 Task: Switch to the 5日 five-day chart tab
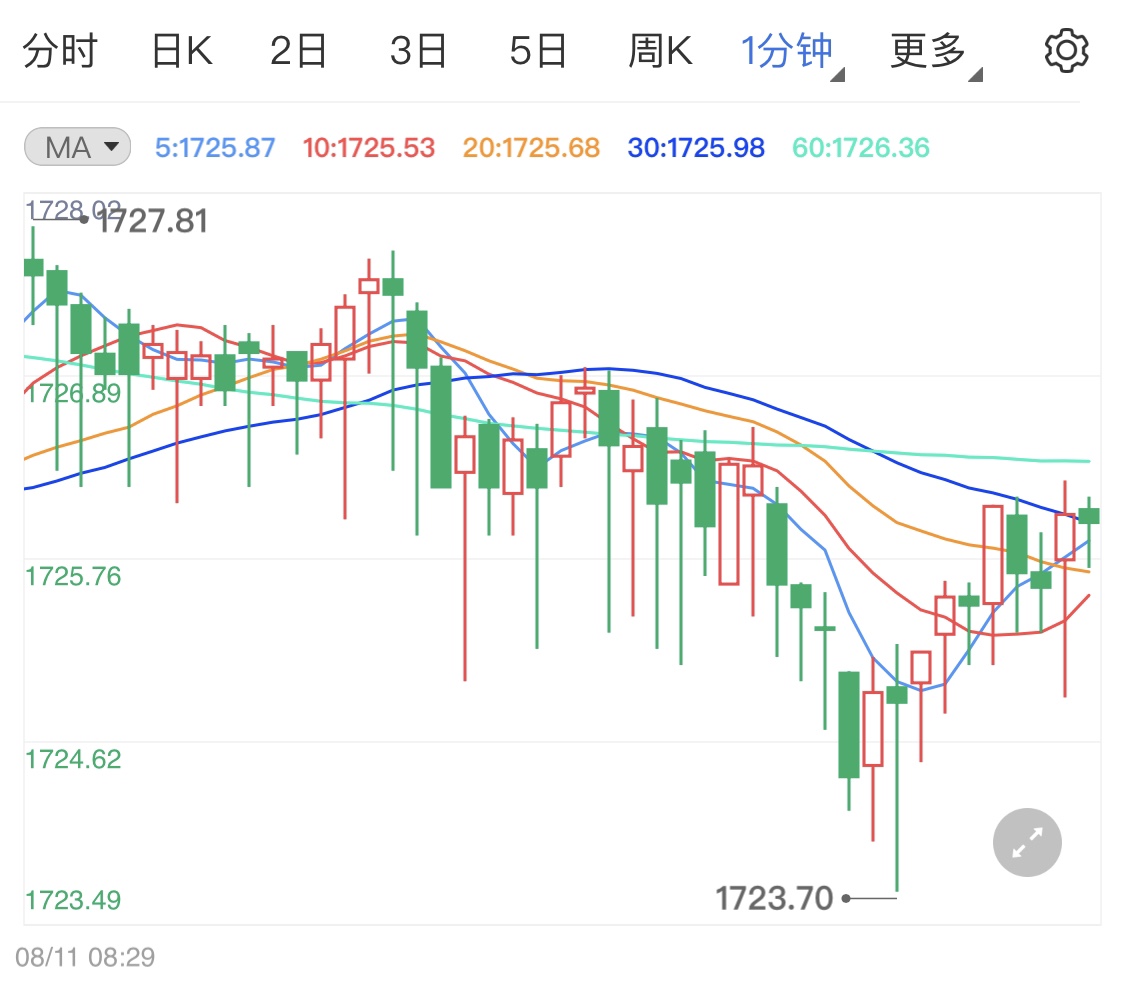pyautogui.click(x=540, y=49)
